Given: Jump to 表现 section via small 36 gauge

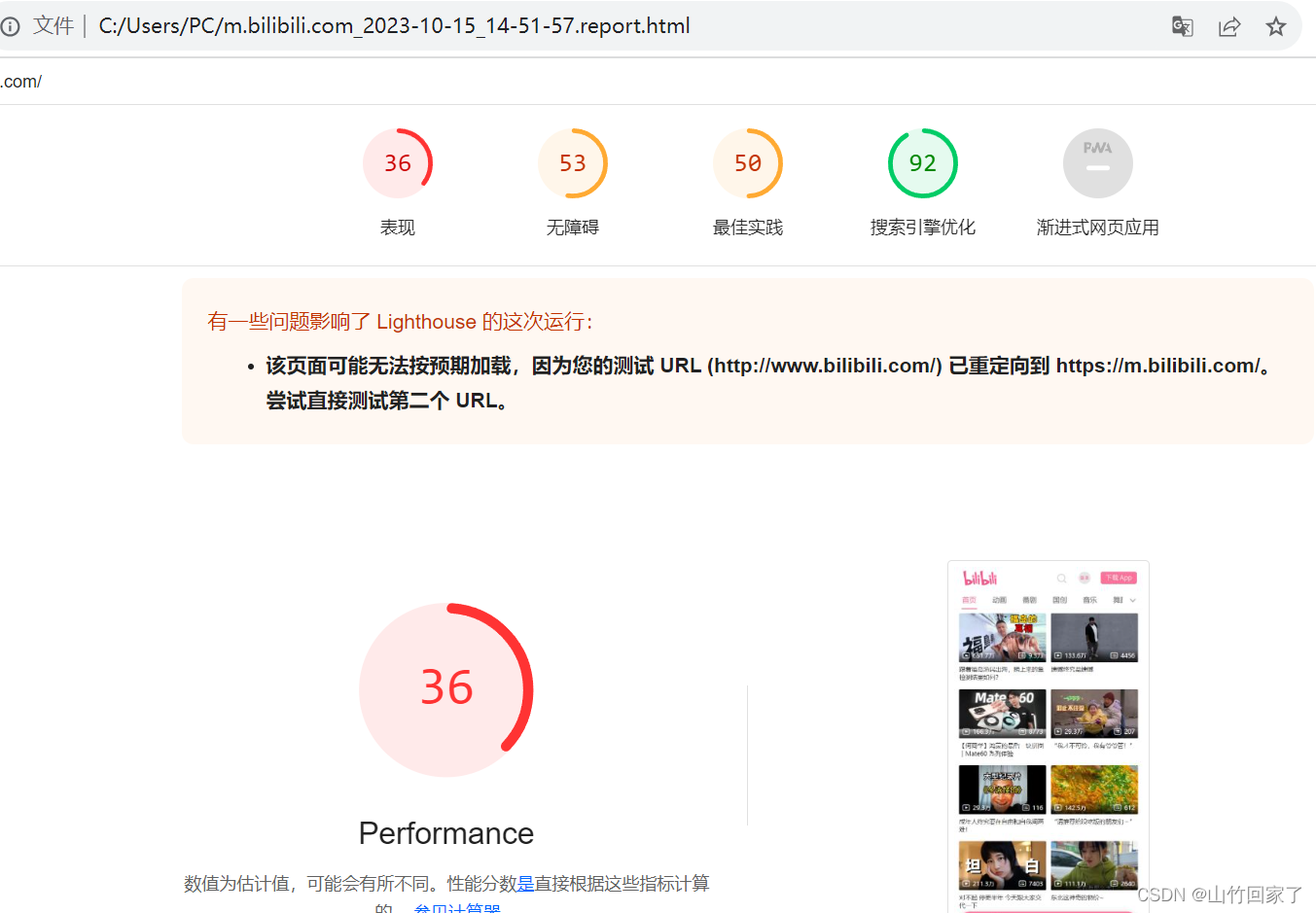Looking at the screenshot, I should [398, 163].
